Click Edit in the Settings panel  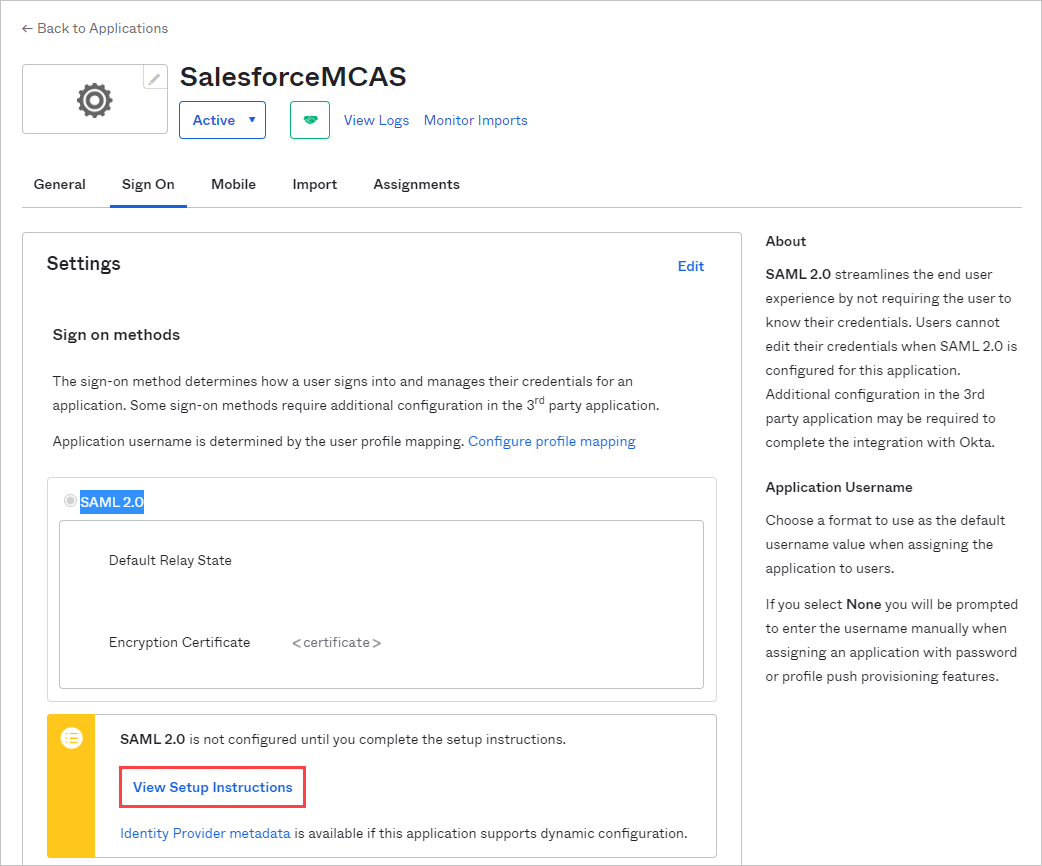coord(691,266)
